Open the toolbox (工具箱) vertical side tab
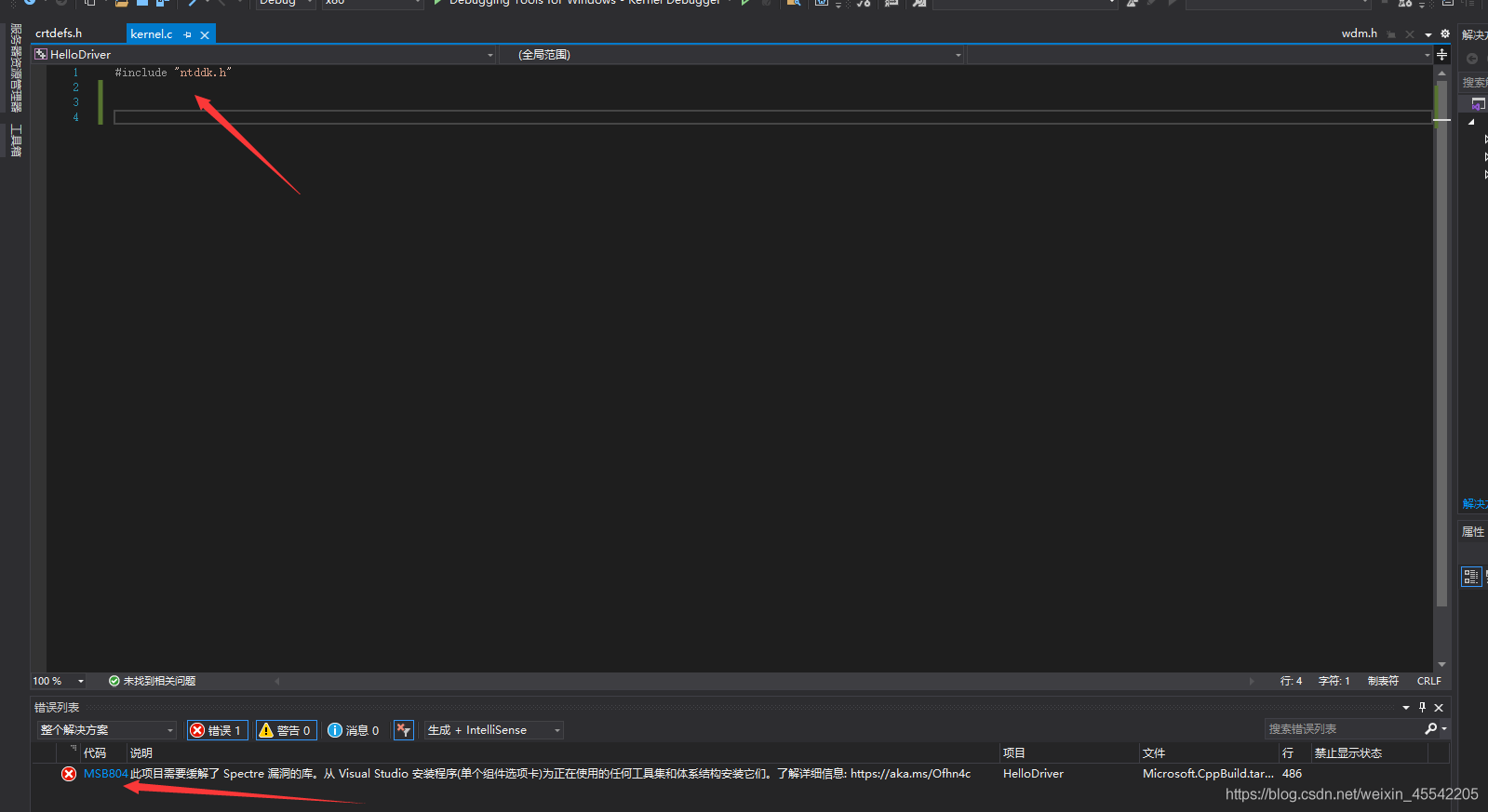 click(x=16, y=140)
